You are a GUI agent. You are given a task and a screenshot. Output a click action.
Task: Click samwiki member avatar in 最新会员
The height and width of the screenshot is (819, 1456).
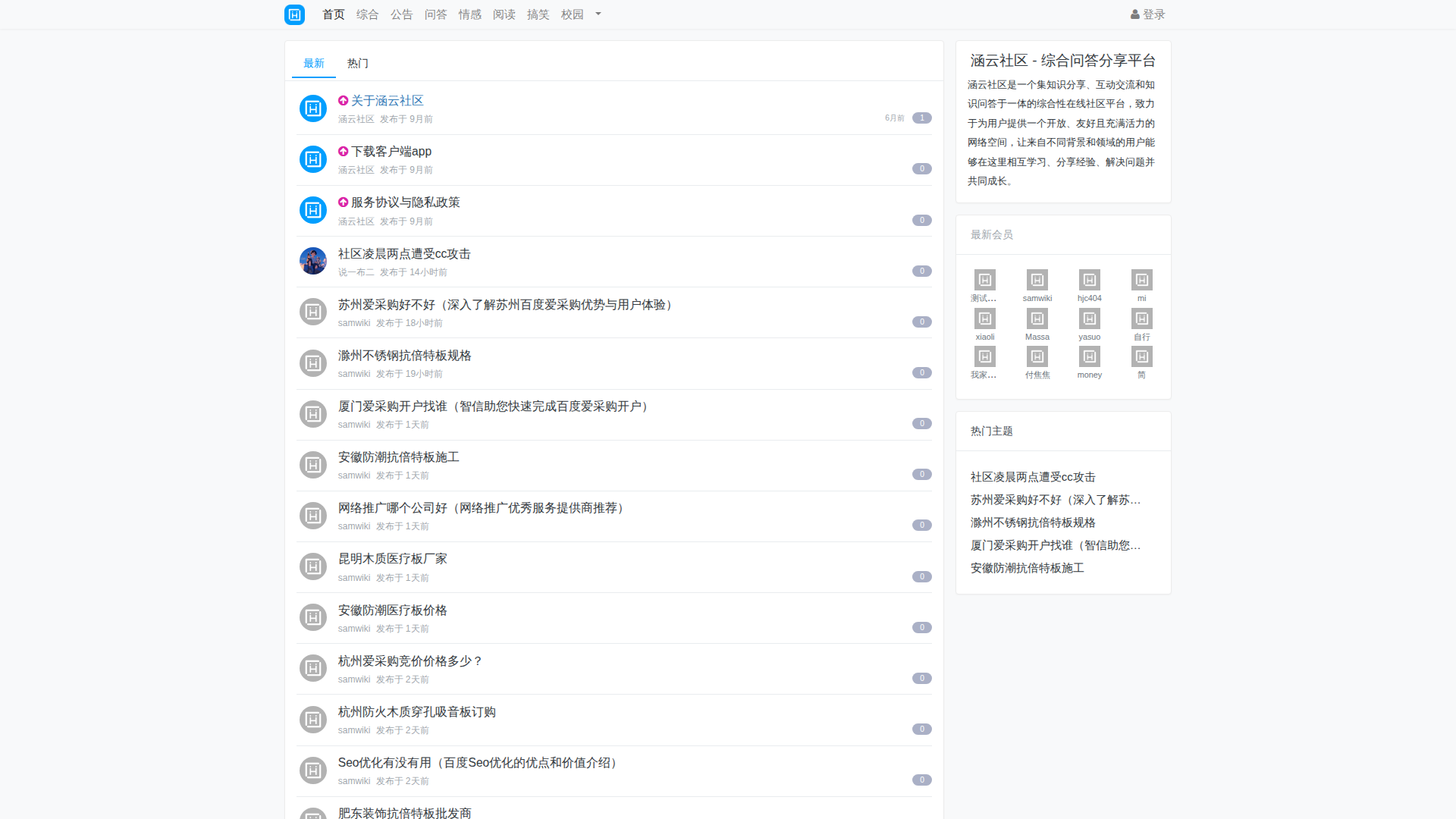[x=1037, y=280]
